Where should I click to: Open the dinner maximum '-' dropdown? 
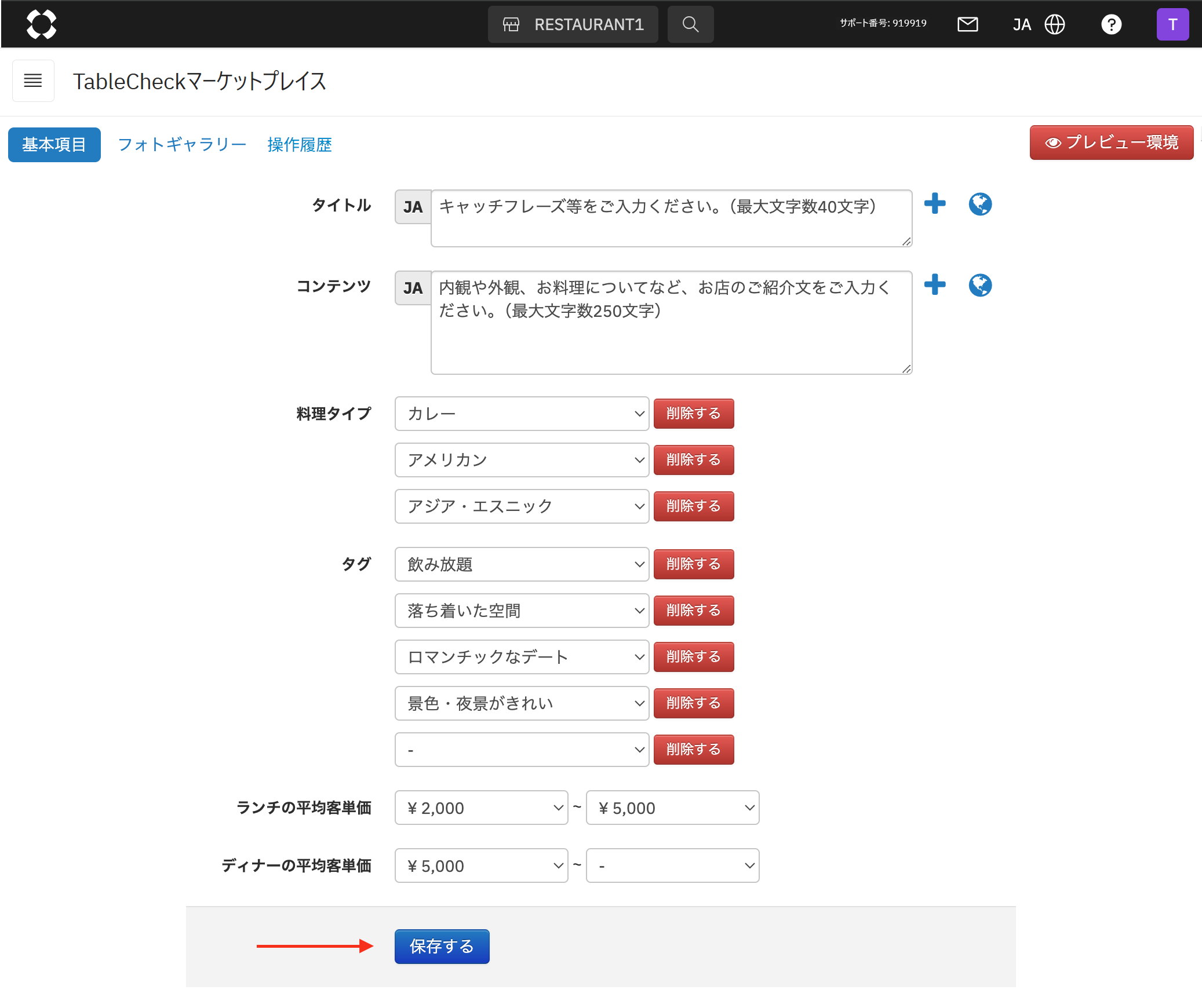coord(672,865)
